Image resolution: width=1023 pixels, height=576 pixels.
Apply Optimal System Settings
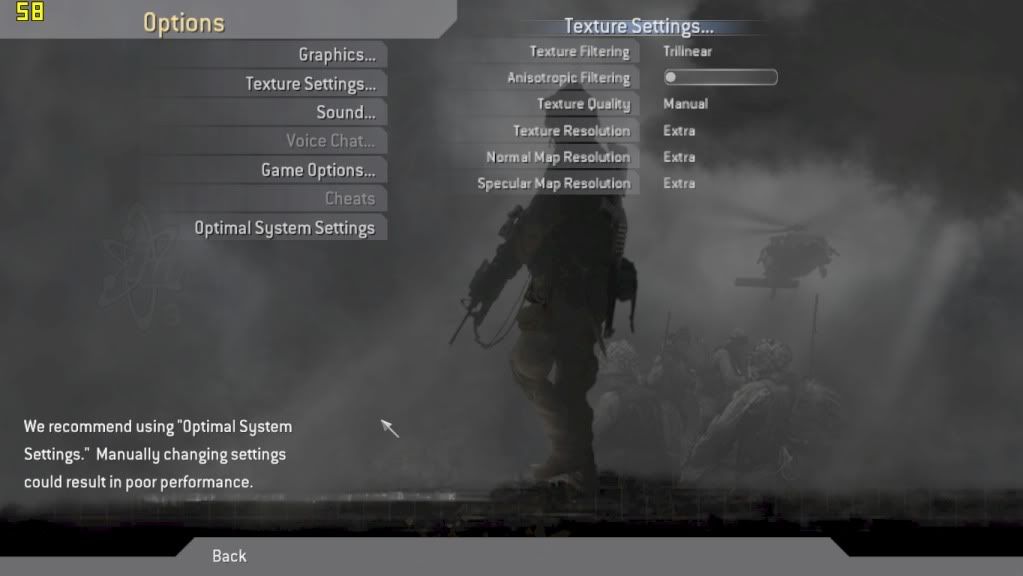coord(285,228)
